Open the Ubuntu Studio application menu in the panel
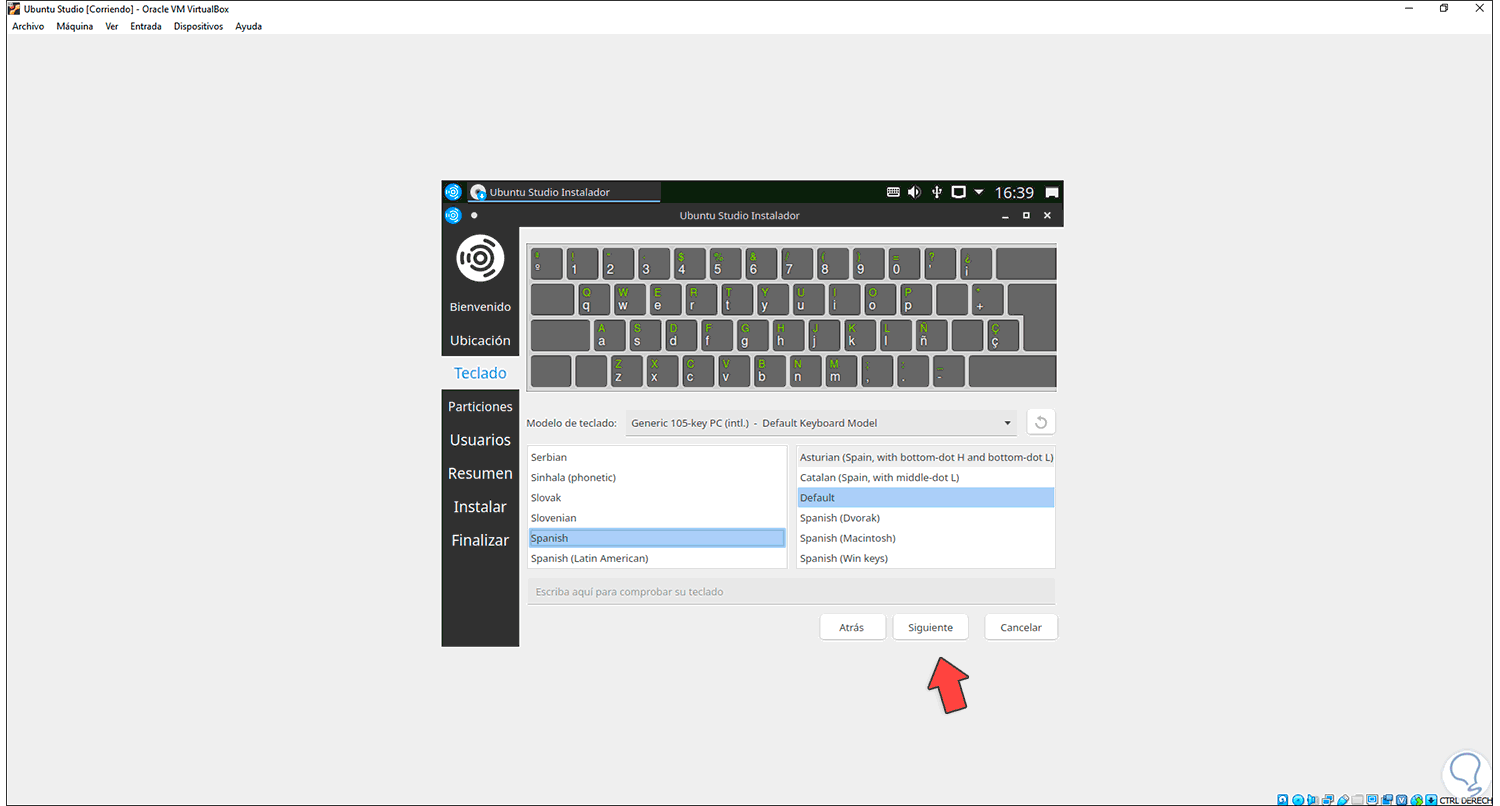Viewport: 1500px width, 806px height. pos(452,192)
